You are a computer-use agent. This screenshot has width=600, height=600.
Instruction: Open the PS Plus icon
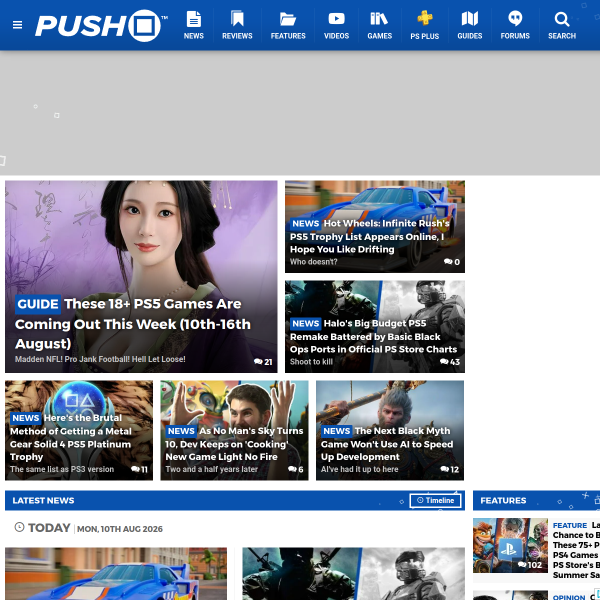425,18
